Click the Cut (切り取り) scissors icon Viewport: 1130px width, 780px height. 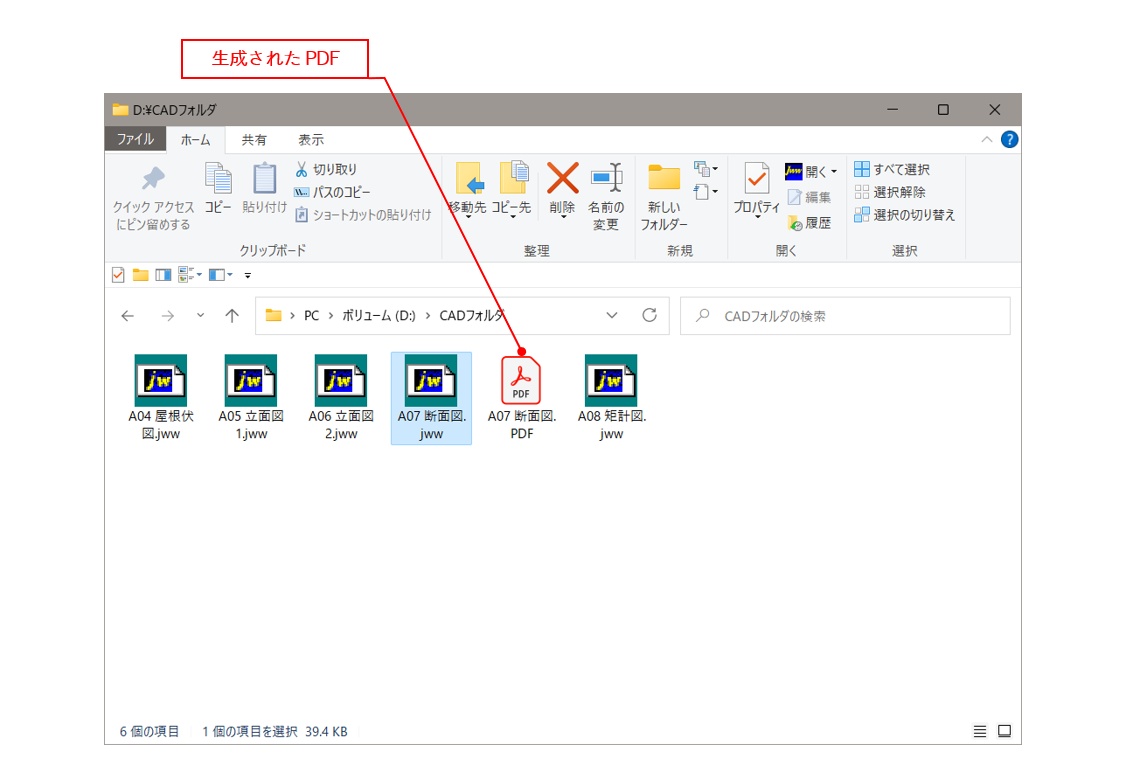tap(302, 169)
